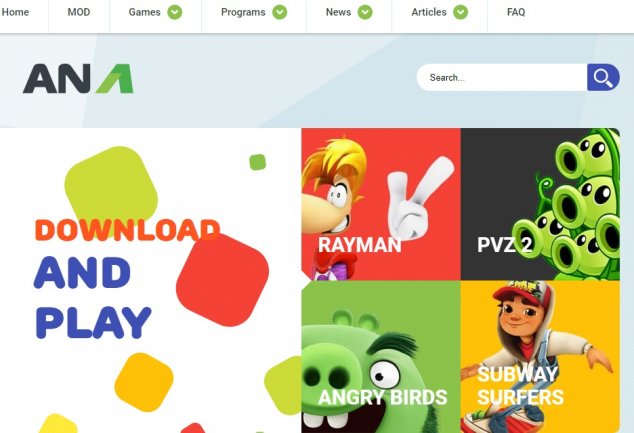
Task: Click the large red square in banner
Action: click(223, 280)
